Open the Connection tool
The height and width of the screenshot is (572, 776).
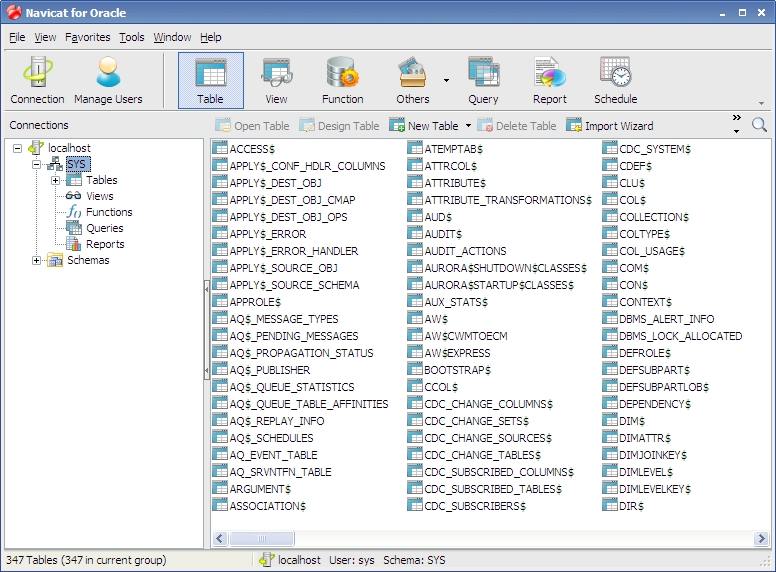click(38, 81)
